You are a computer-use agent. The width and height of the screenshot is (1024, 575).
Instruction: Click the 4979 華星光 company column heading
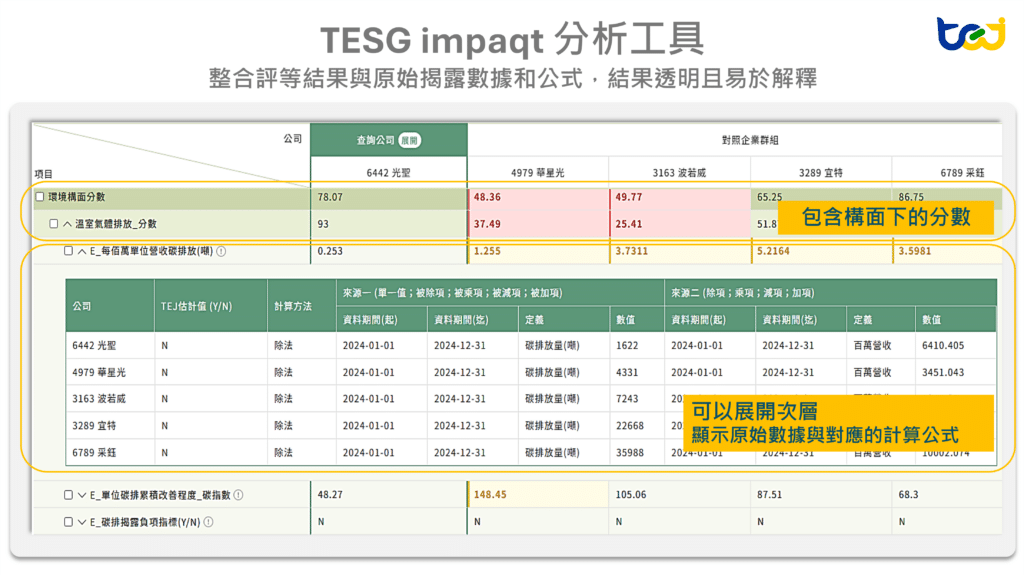[537, 172]
